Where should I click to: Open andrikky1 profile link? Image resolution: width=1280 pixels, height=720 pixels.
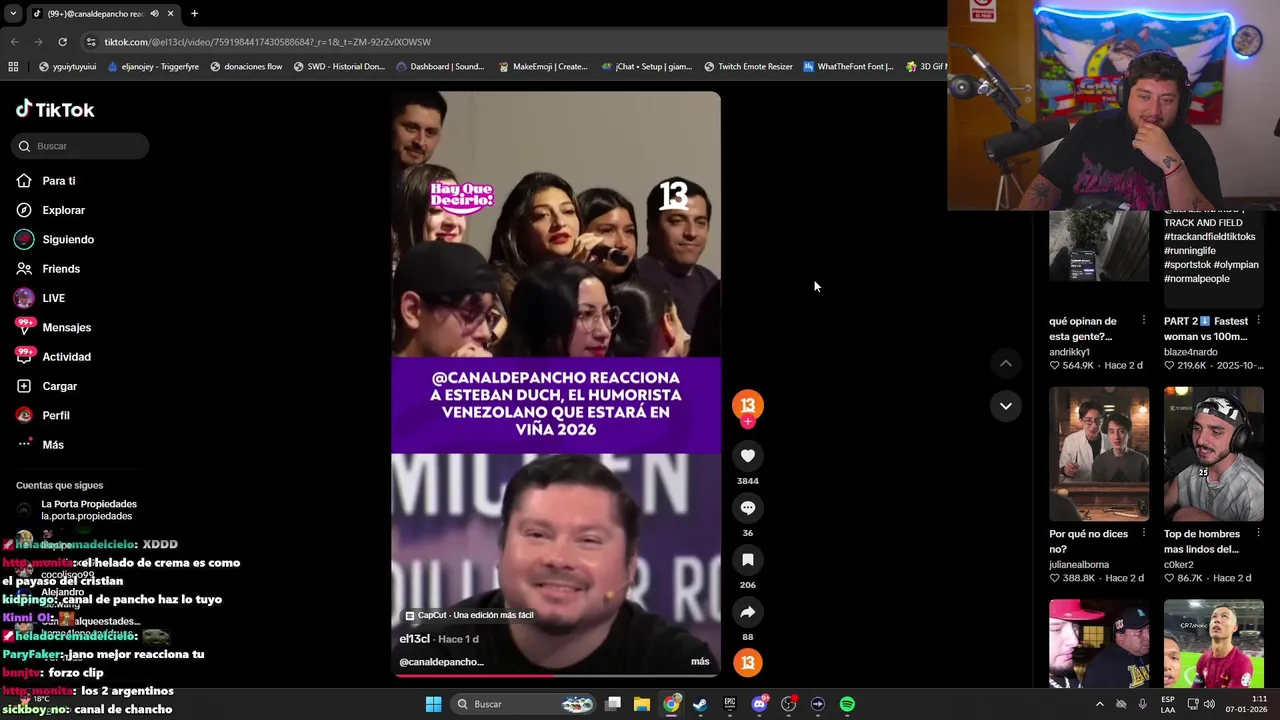pyautogui.click(x=1069, y=352)
